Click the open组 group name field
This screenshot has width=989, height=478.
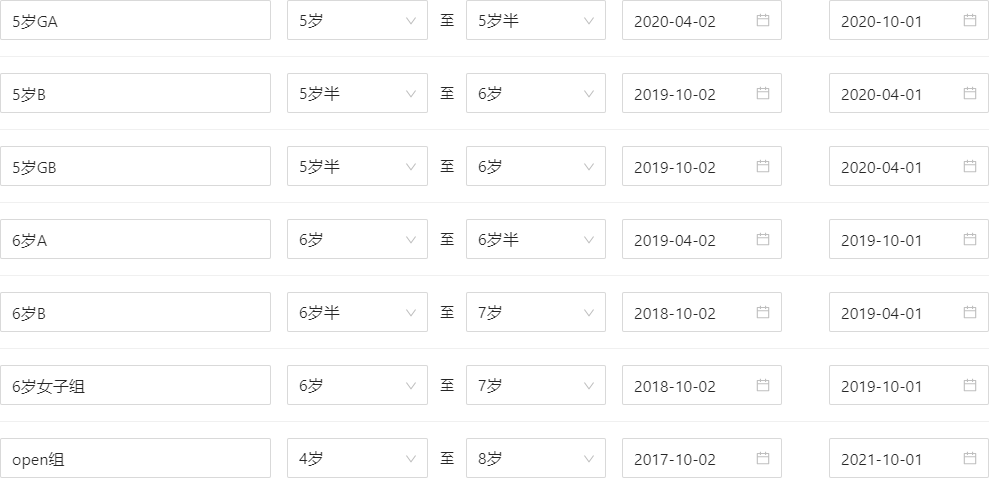coord(135,458)
